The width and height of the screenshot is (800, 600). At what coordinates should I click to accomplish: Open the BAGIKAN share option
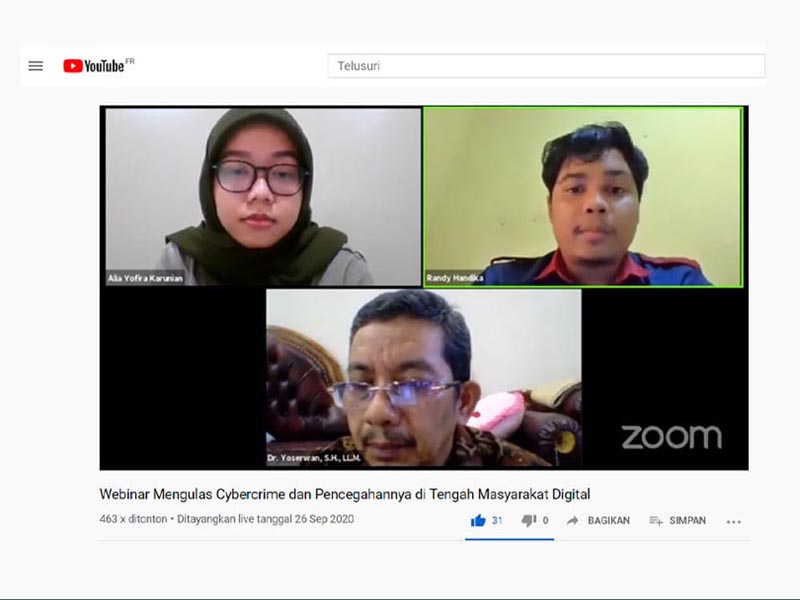point(609,520)
